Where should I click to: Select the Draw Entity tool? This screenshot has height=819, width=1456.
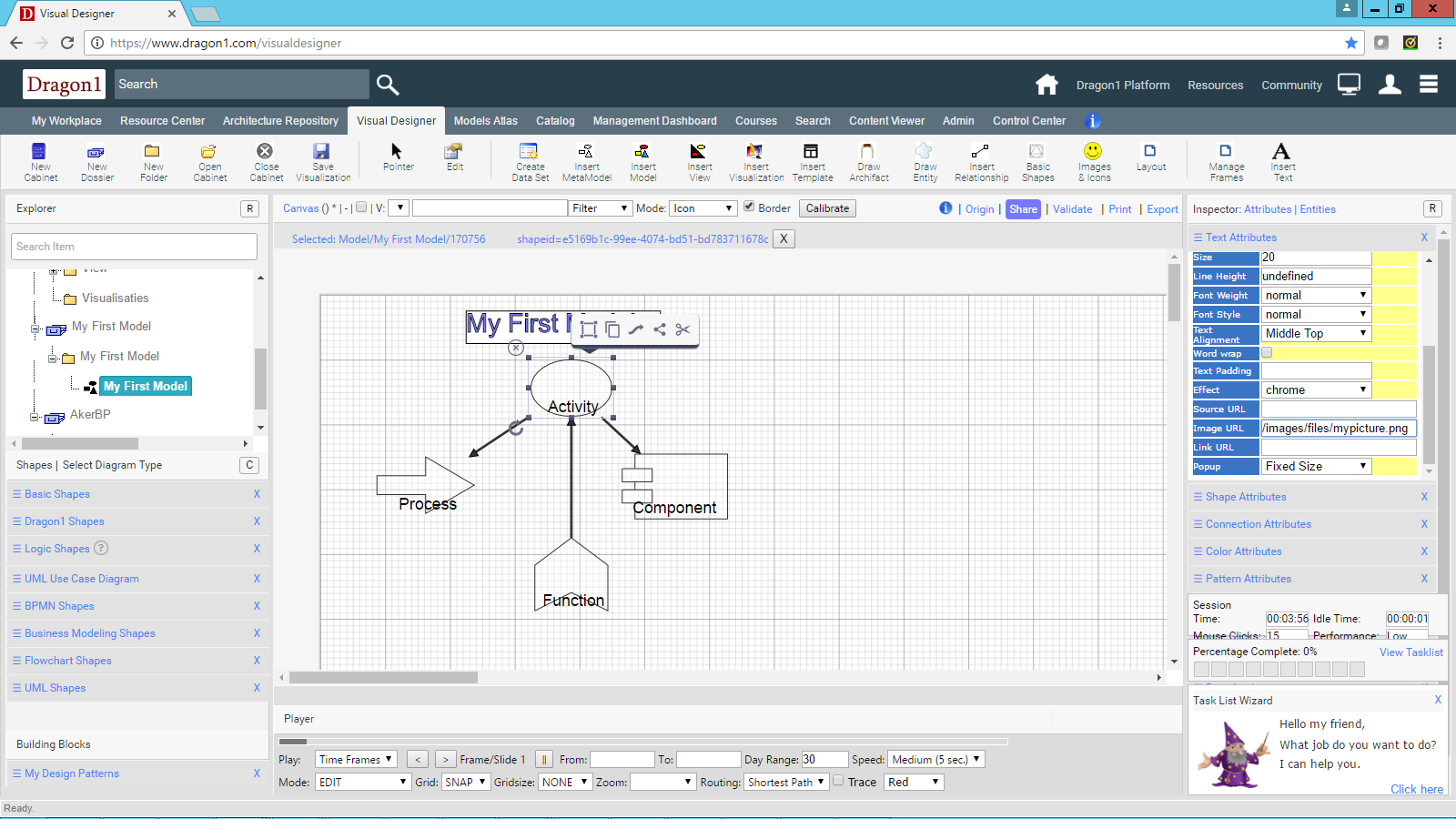[924, 151]
